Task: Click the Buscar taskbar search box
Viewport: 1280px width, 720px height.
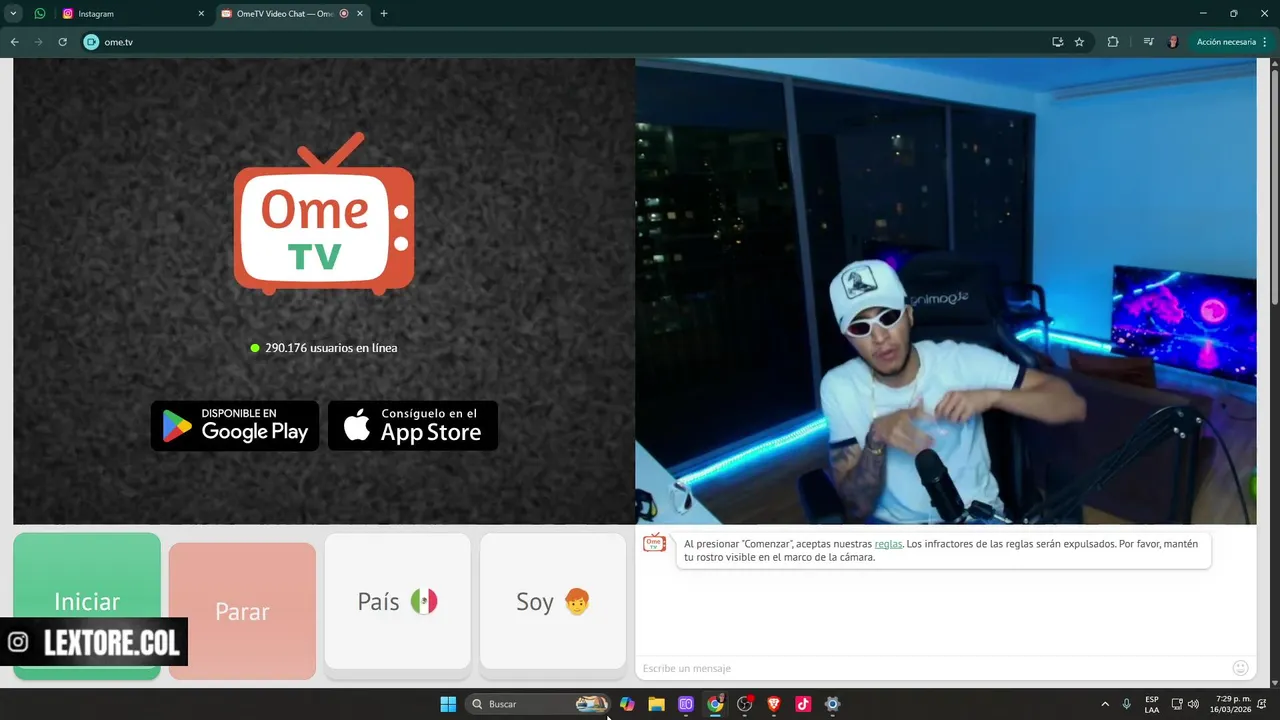Action: pyautogui.click(x=538, y=704)
